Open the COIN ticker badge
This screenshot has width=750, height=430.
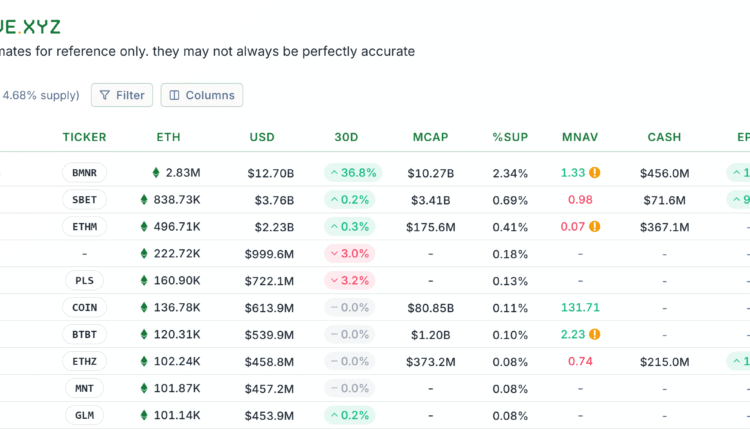(x=84, y=308)
